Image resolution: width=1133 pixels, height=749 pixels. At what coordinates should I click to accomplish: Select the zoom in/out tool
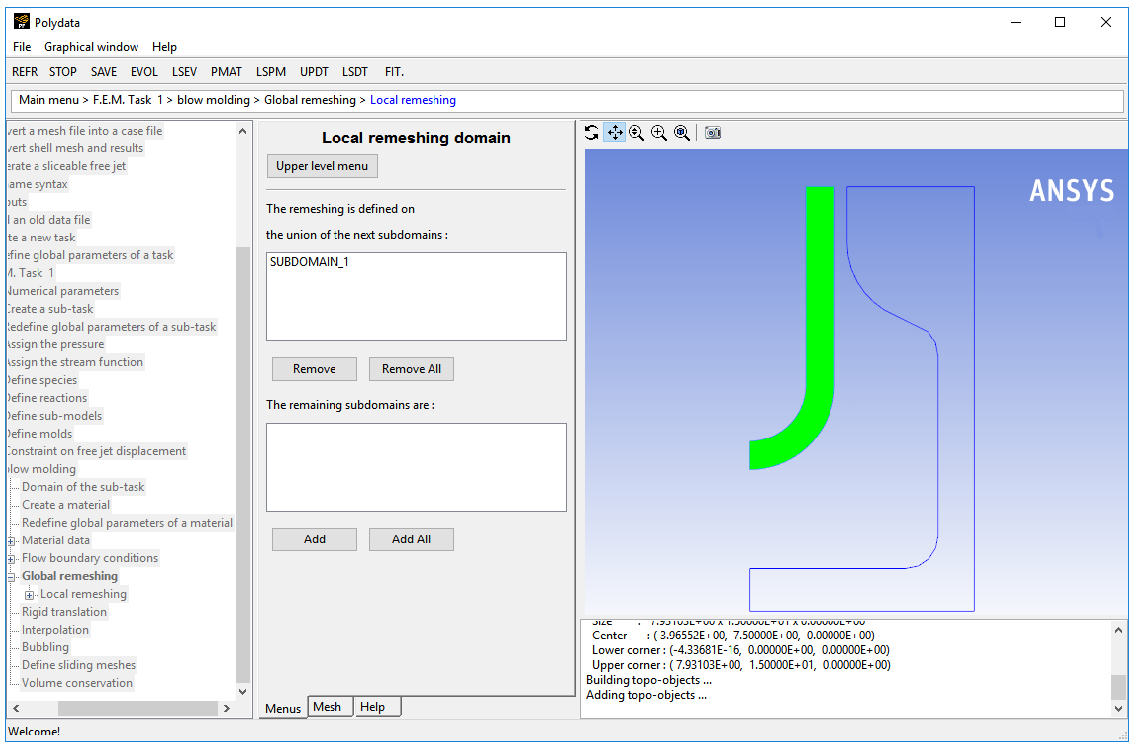tap(637, 133)
